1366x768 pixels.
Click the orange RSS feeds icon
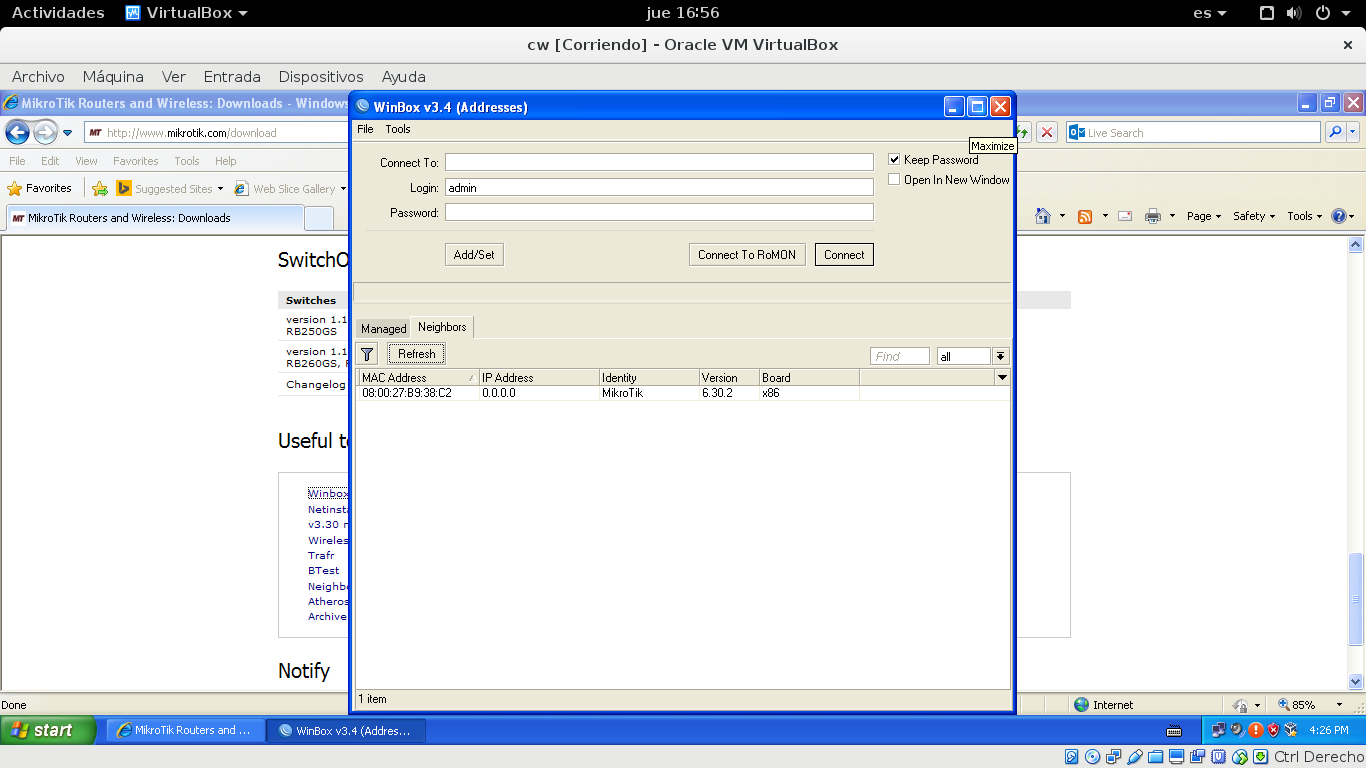(1085, 216)
